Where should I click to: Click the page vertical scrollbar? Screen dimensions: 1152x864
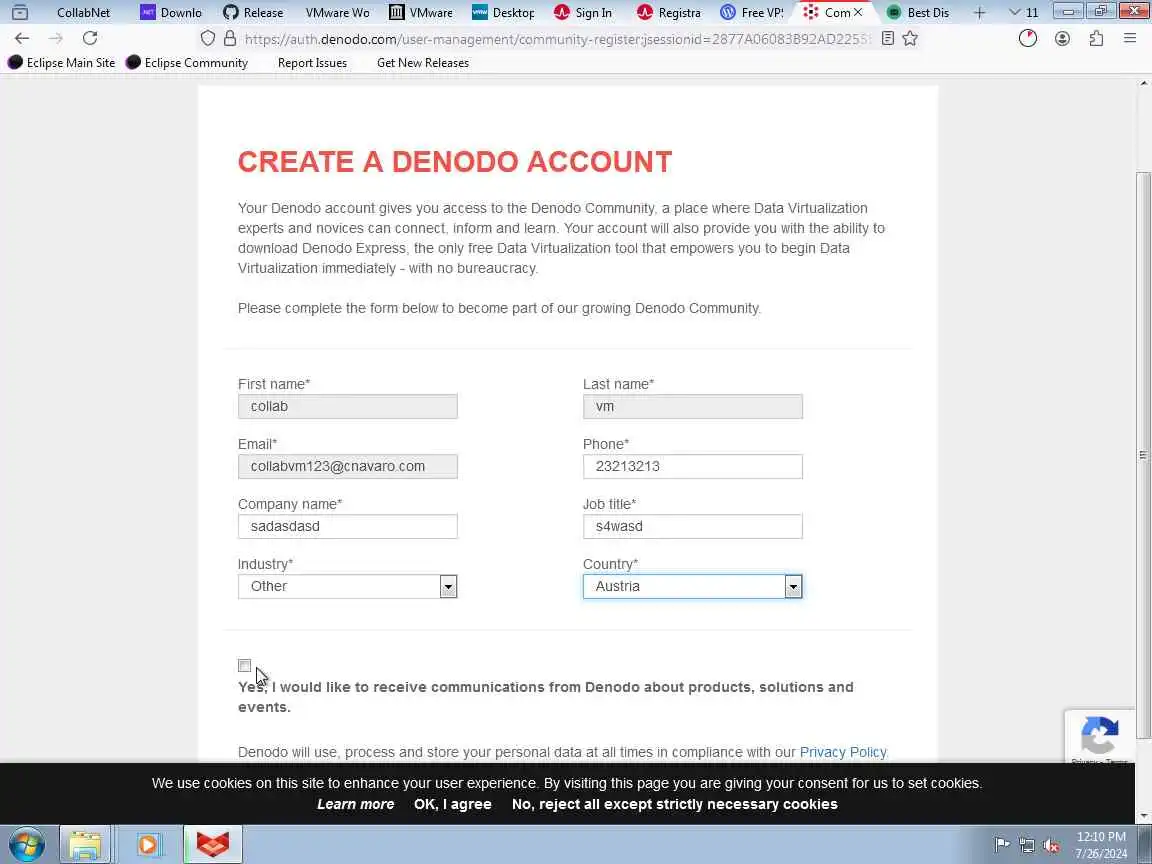pyautogui.click(x=1143, y=456)
